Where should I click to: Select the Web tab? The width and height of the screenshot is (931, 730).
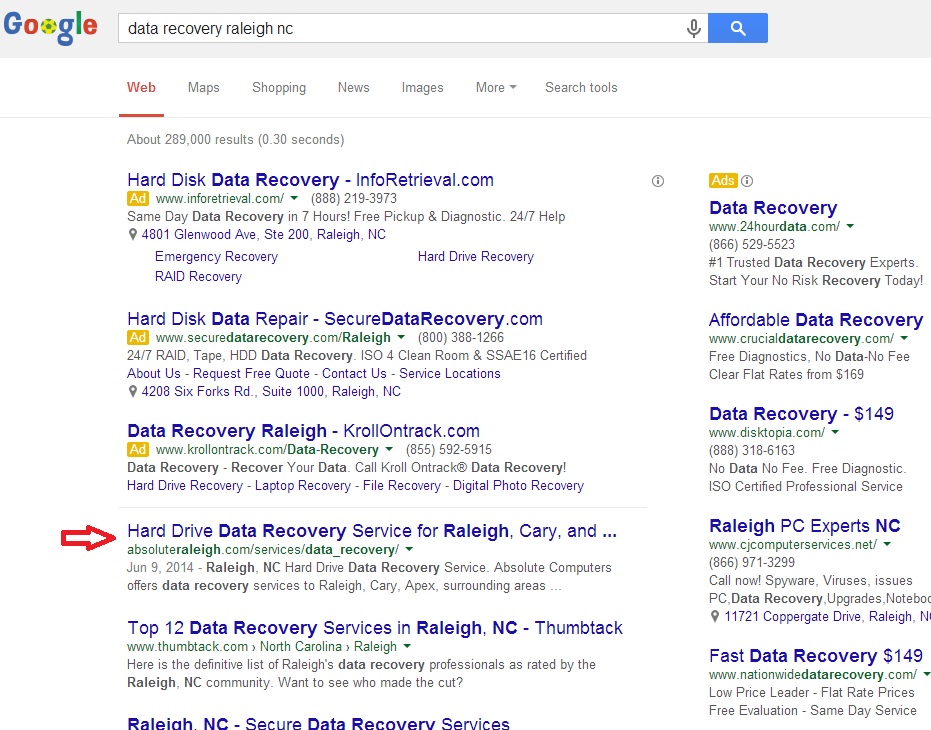click(x=141, y=87)
